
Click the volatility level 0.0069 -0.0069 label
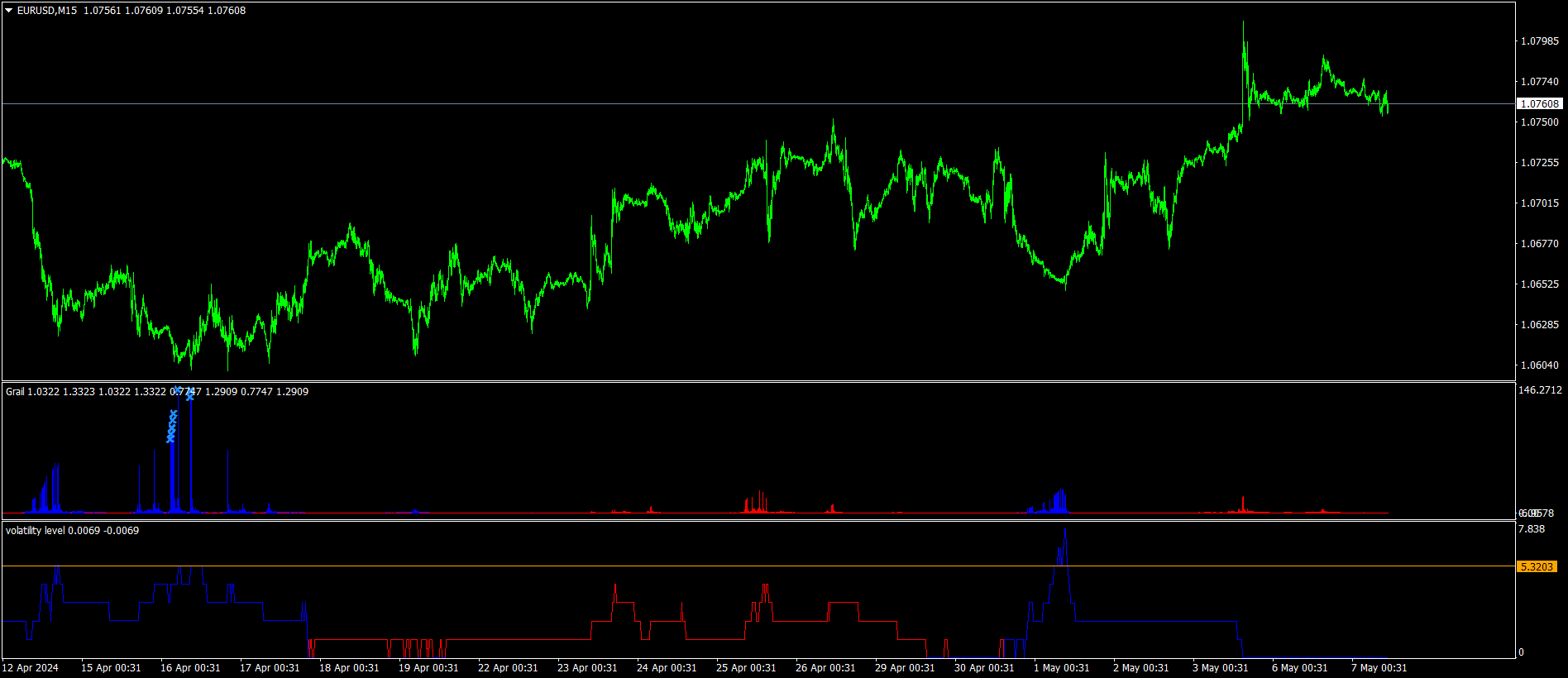73,531
